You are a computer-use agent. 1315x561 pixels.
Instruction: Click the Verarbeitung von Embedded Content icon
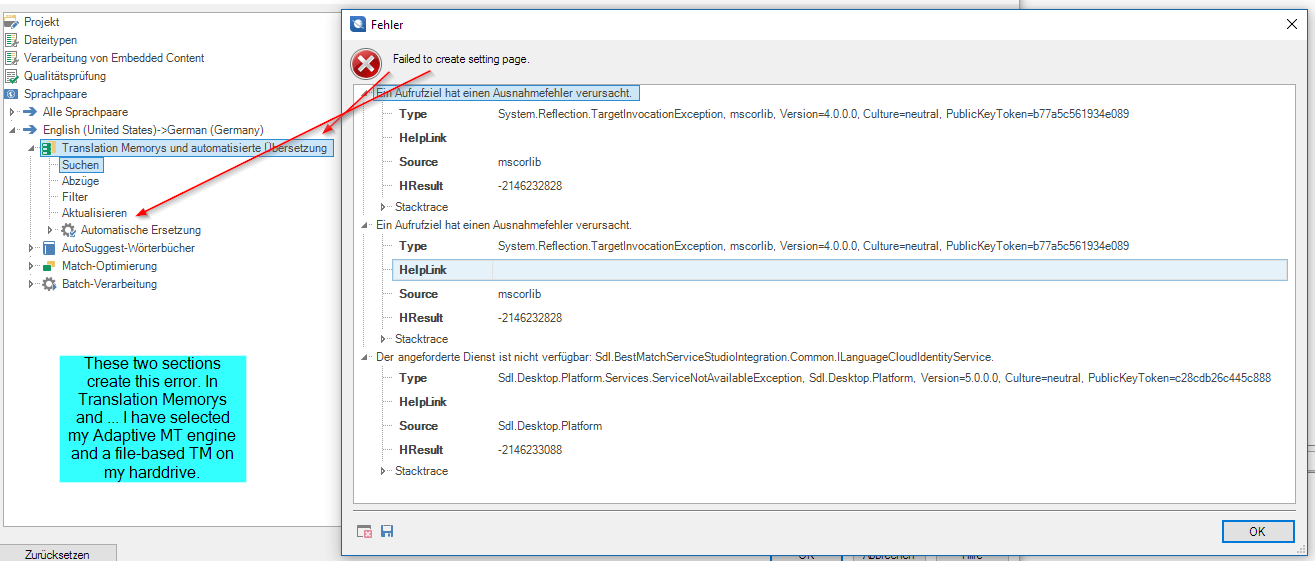(12, 58)
